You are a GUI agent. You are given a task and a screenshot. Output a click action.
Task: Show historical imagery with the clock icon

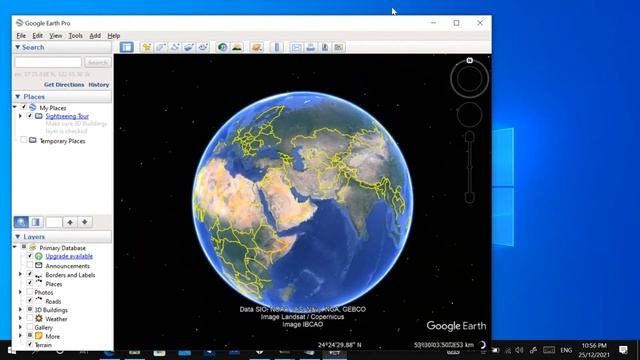[222, 47]
